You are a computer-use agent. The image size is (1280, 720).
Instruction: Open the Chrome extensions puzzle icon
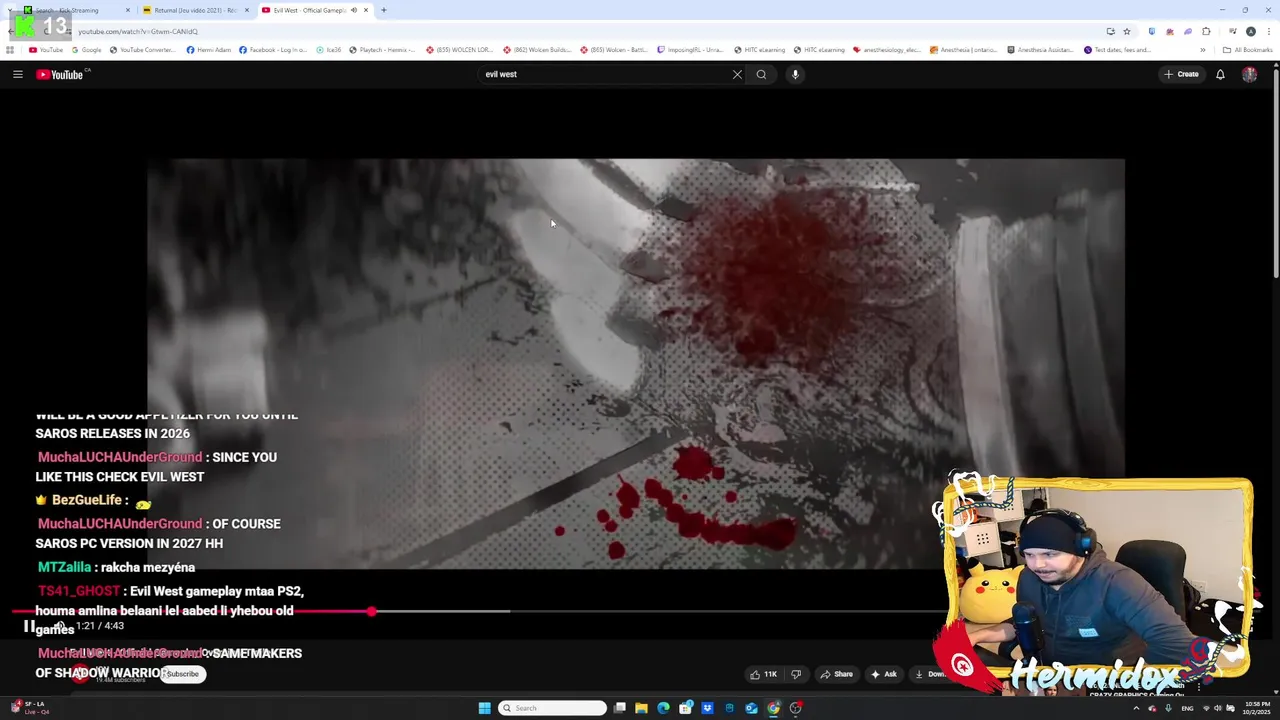pyautogui.click(x=1206, y=31)
